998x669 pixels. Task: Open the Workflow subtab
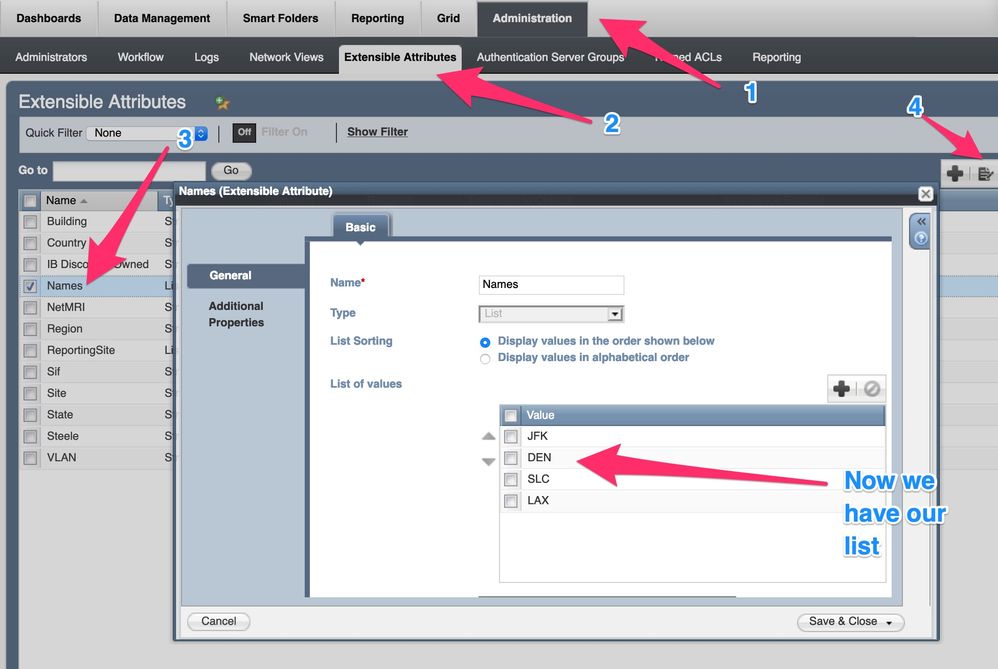click(x=141, y=57)
